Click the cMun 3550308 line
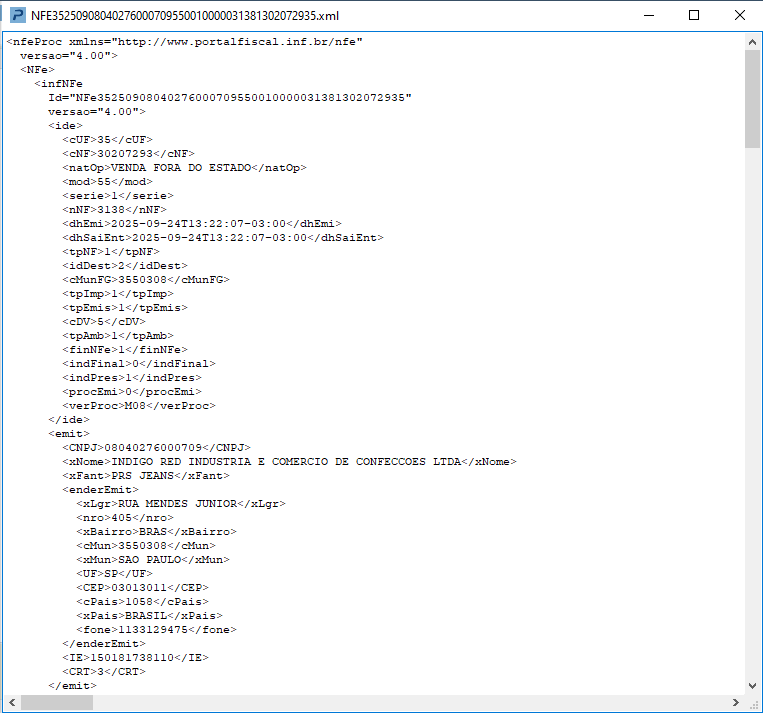 145,546
